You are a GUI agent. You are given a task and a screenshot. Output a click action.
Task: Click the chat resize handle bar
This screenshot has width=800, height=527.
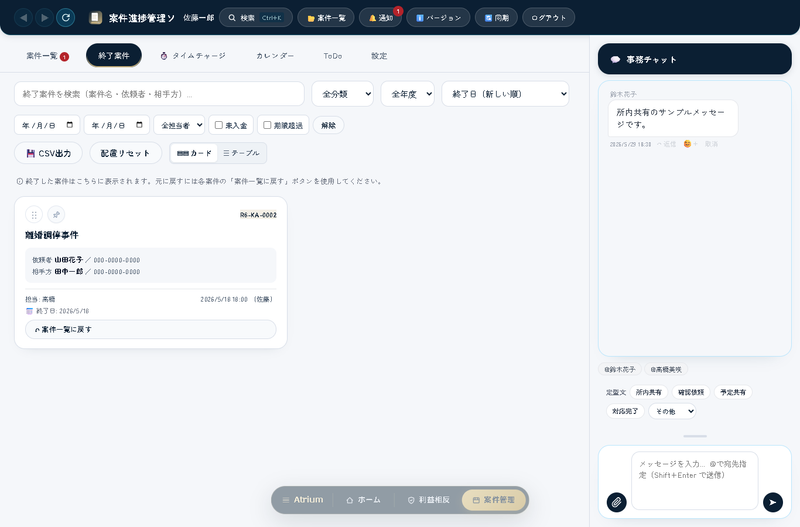(x=695, y=436)
